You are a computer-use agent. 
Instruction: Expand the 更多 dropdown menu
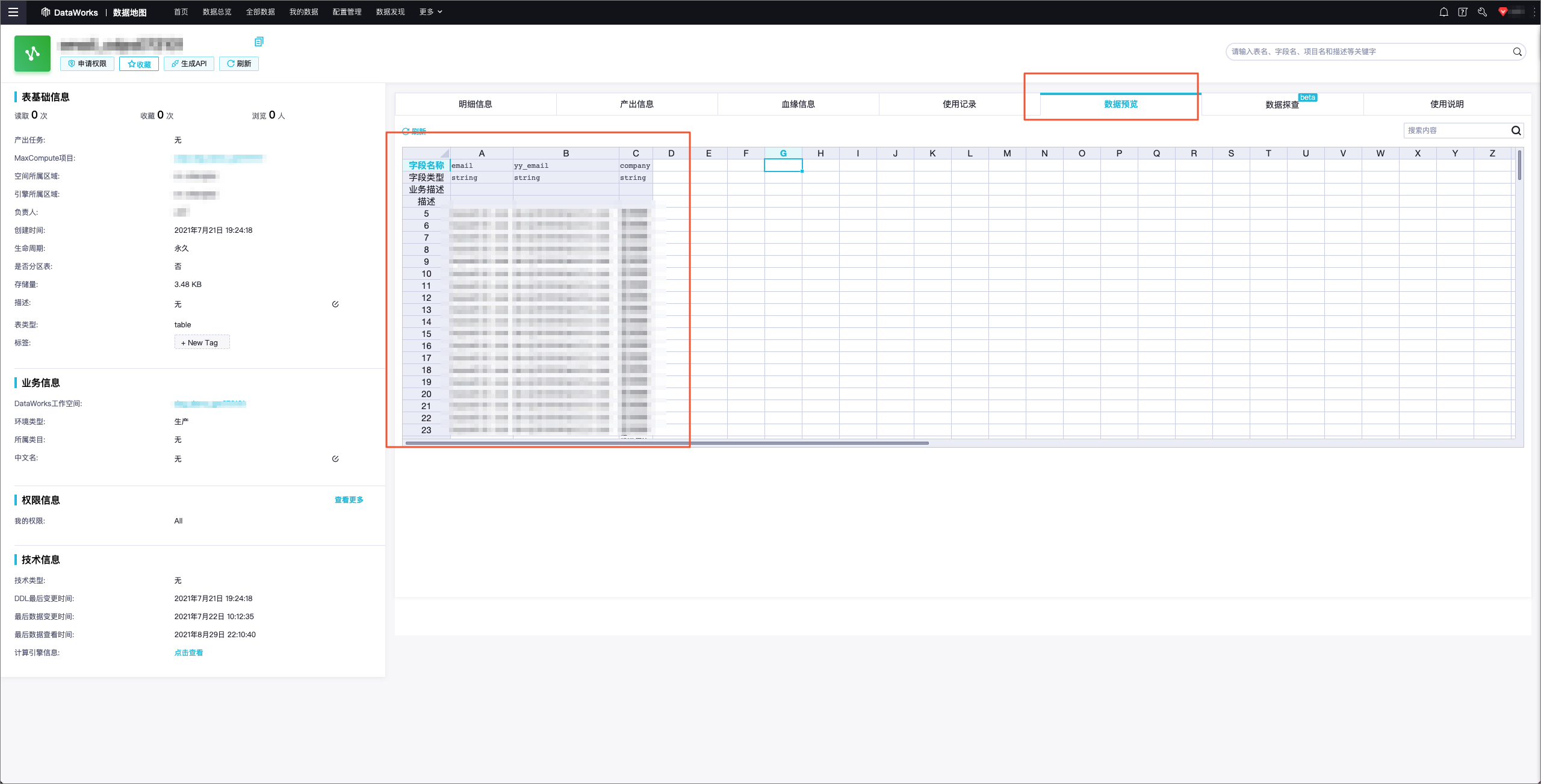click(430, 12)
